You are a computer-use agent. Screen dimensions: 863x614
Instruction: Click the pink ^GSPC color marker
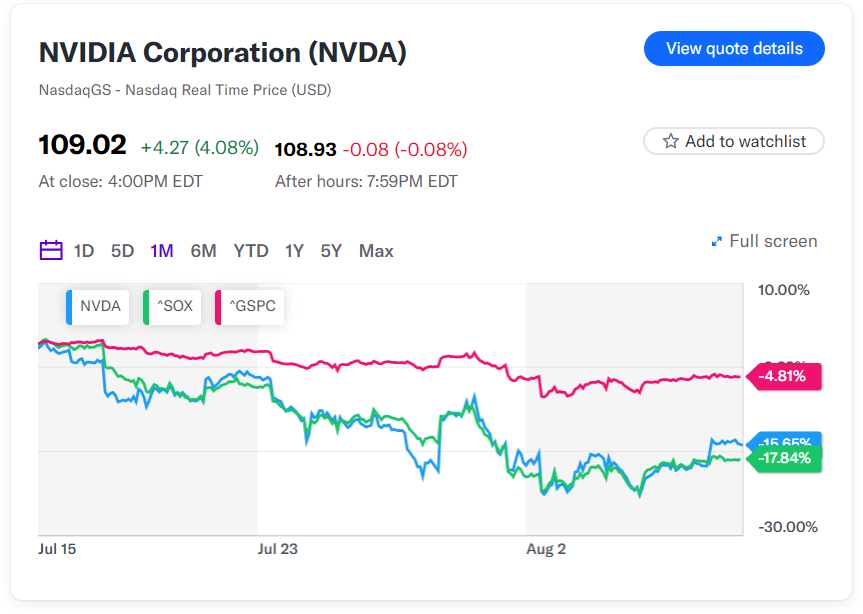pyautogui.click(x=221, y=307)
